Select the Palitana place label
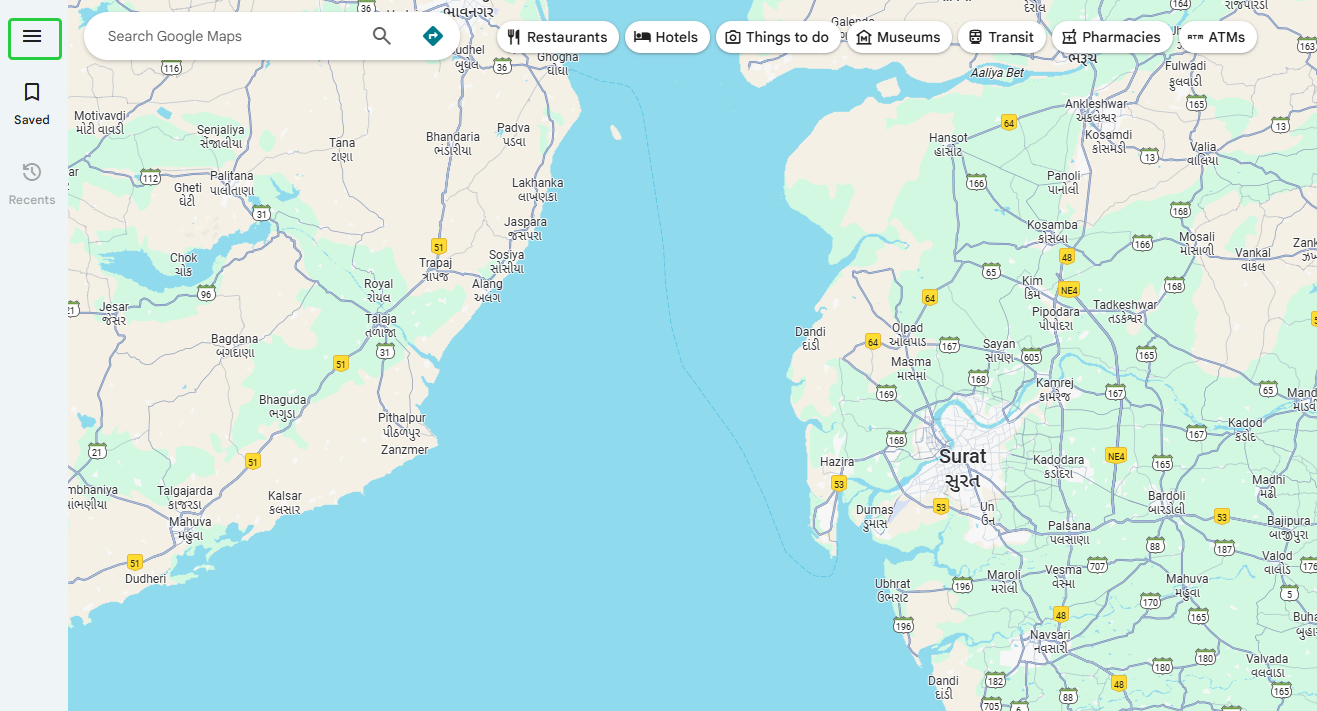This screenshot has height=711, width=1317. click(231, 176)
